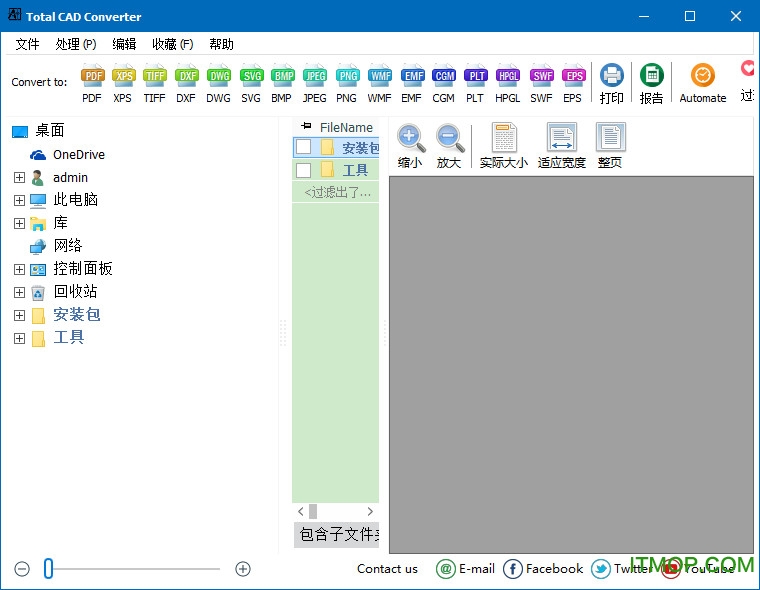Open the Twitter link
The width and height of the screenshot is (760, 590).
[x=621, y=569]
